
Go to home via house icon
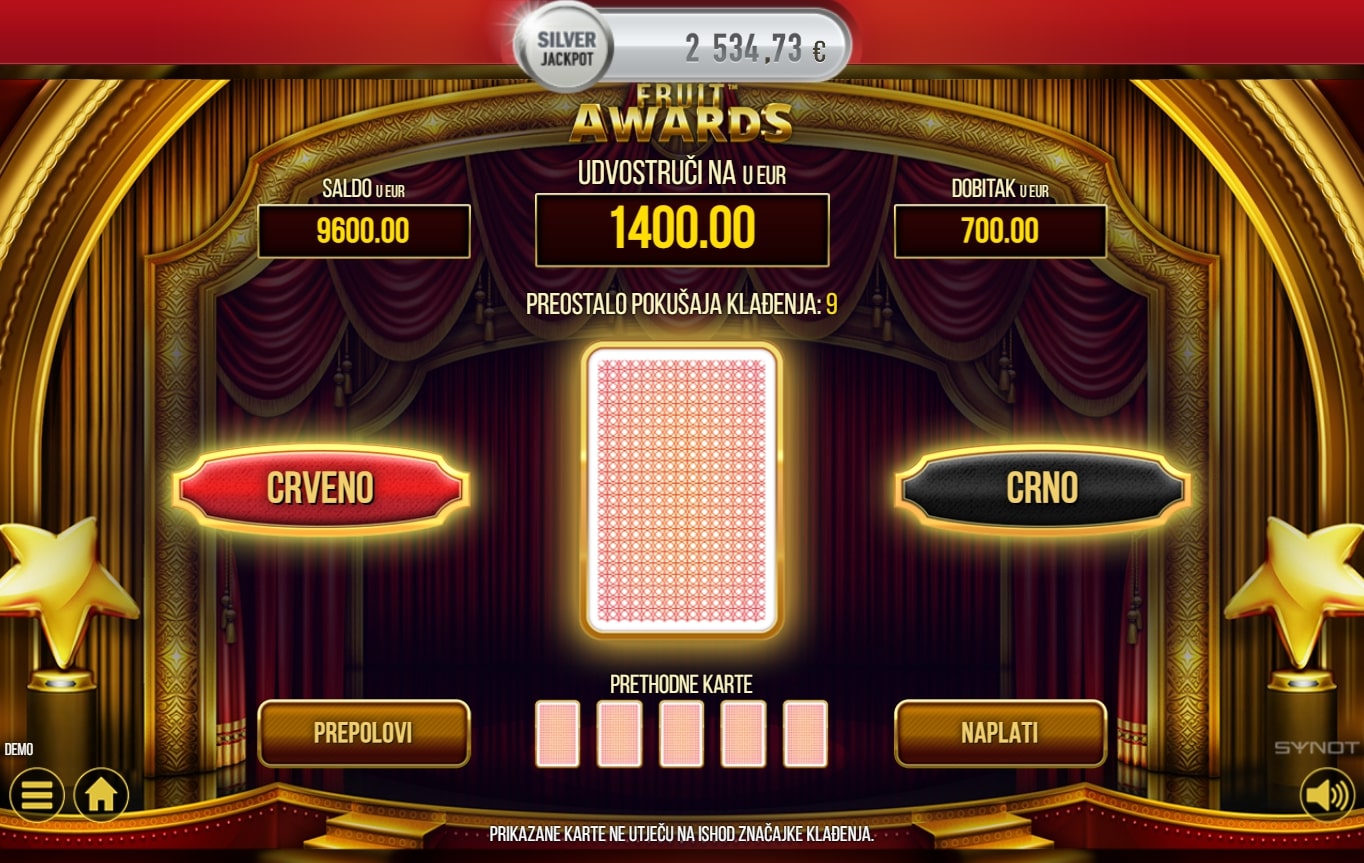pos(101,795)
